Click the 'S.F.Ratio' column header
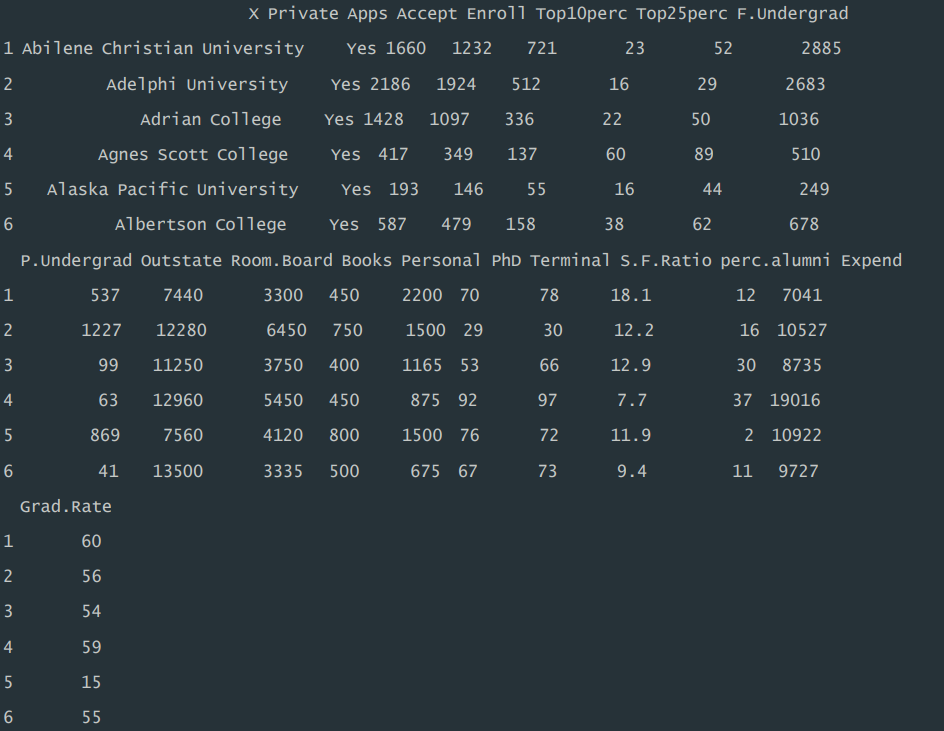This screenshot has width=944, height=731. point(666,261)
